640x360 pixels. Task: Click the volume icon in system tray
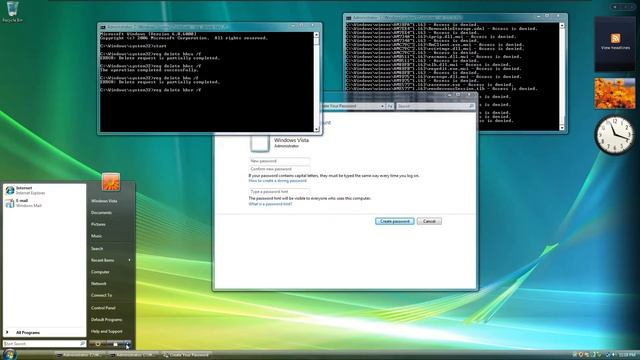click(613, 355)
